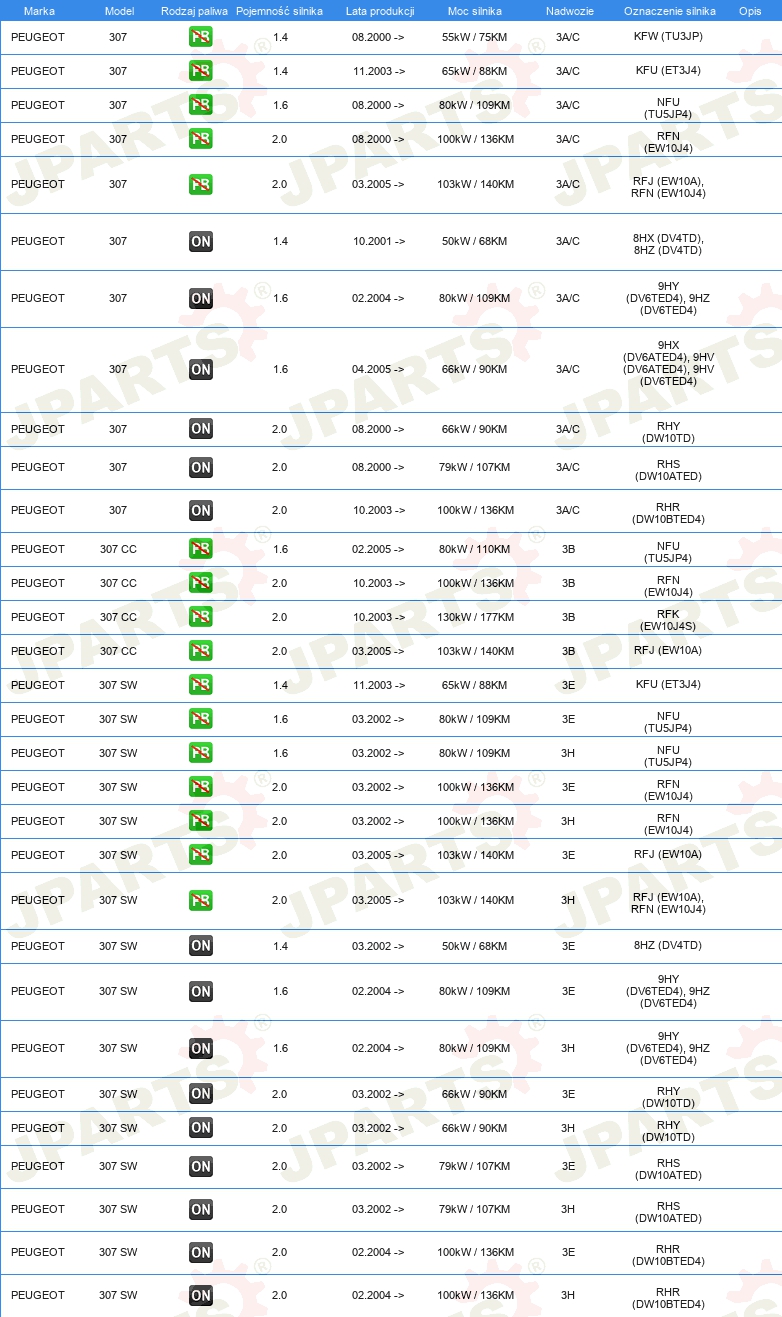This screenshot has width=782, height=1317.
Task: Click the 8HX (DV4TD), 8HZ (DV4TD) engine cell
Action: (x=668, y=244)
